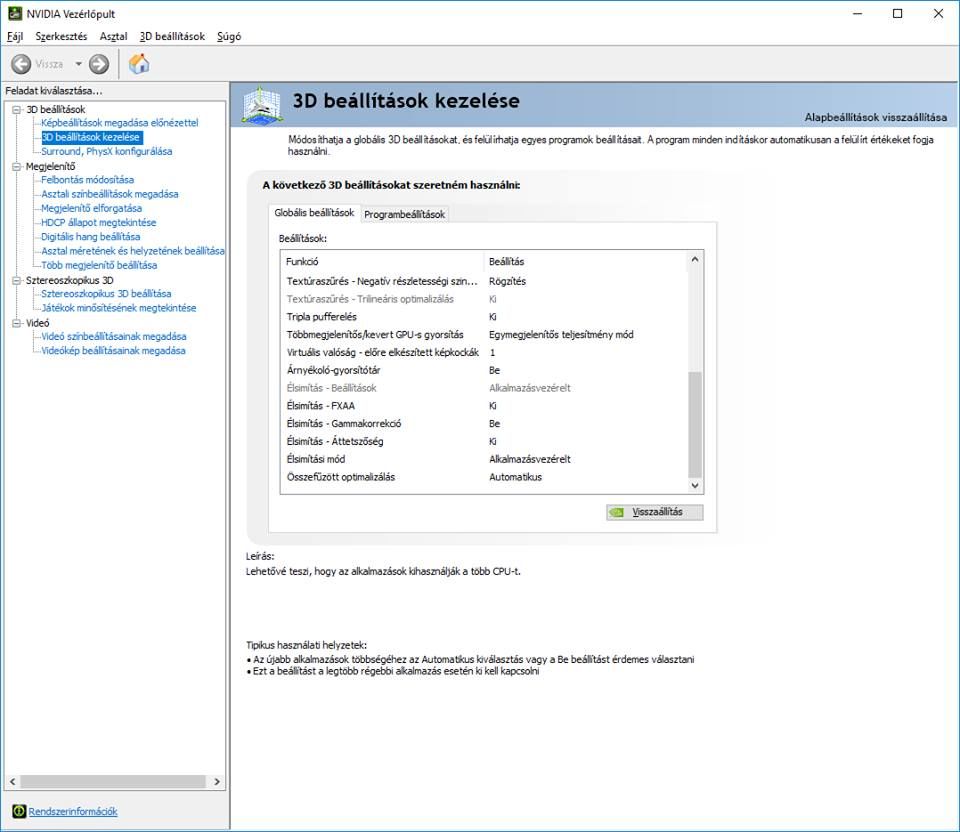This screenshot has width=960, height=832.
Task: Click the Rendszerinformációk icon at bottom left
Action: pos(19,811)
